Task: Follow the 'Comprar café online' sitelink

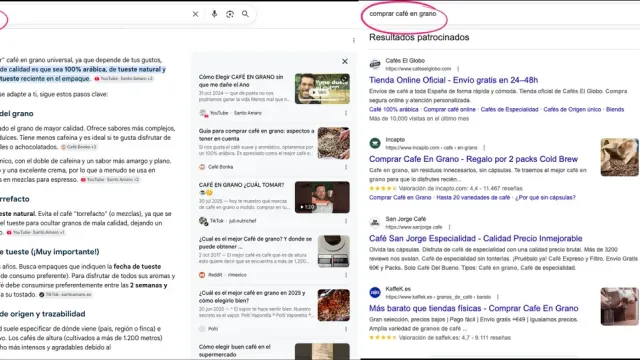Action: click(449, 109)
